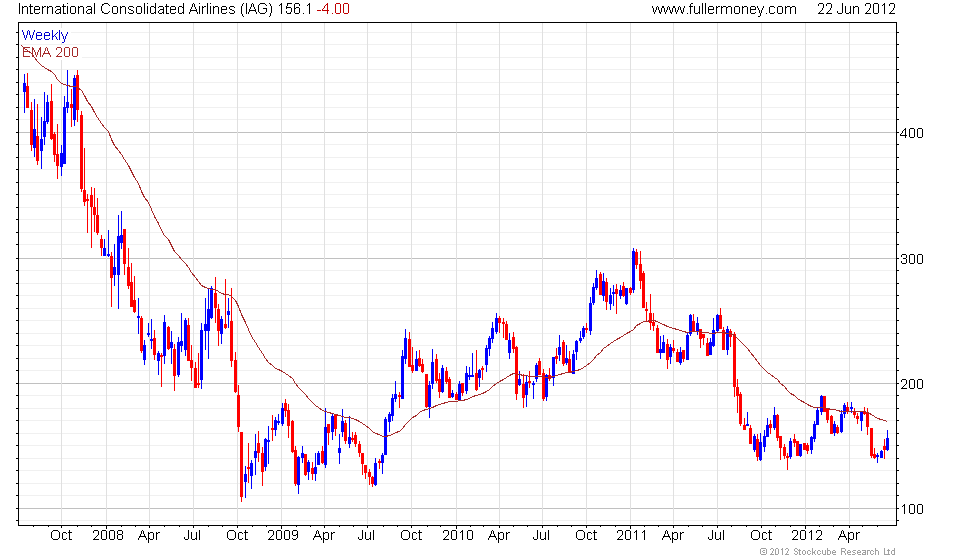Click the 100 price axis label
This screenshot has width=980, height=560.
tap(911, 509)
